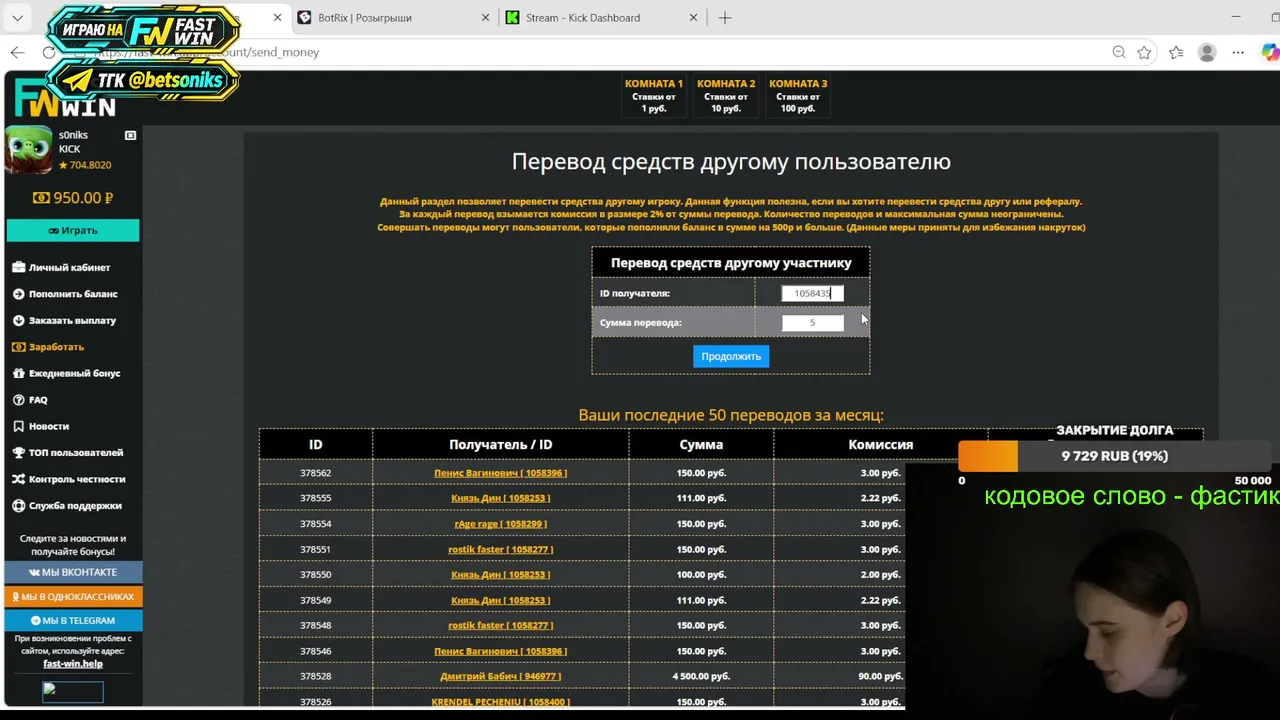Switch to the Stream - Kick Dashboard tab

[x=602, y=18]
